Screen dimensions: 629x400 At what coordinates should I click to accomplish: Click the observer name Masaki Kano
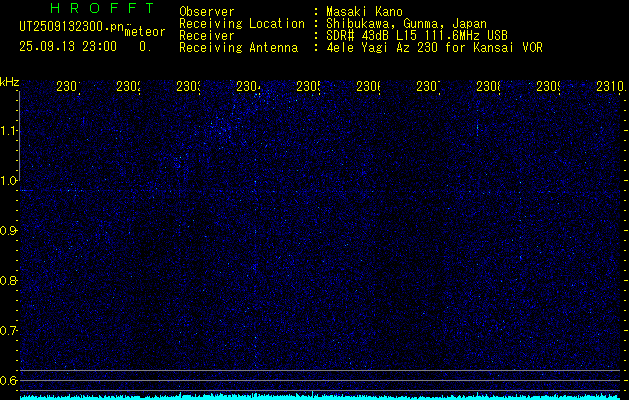(364, 12)
